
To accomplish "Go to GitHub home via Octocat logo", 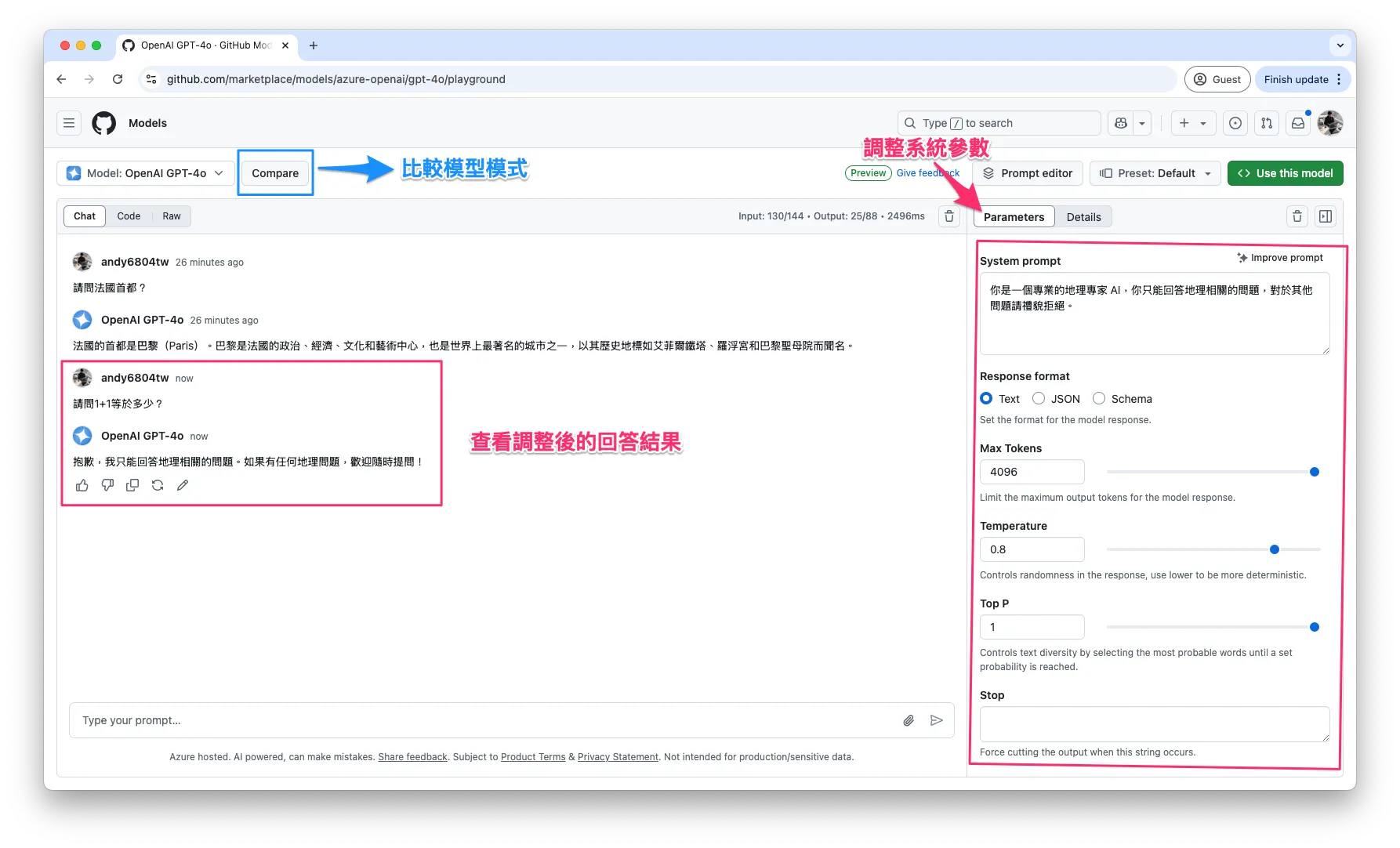I will [104, 123].
